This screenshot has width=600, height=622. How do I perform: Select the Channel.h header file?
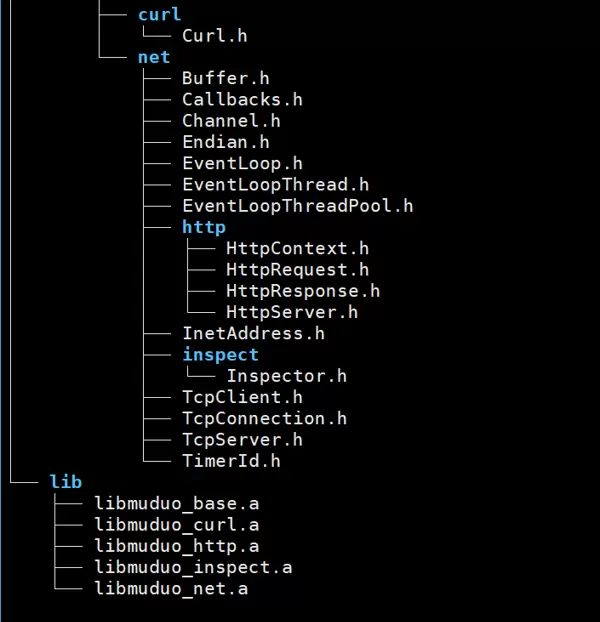(231, 120)
